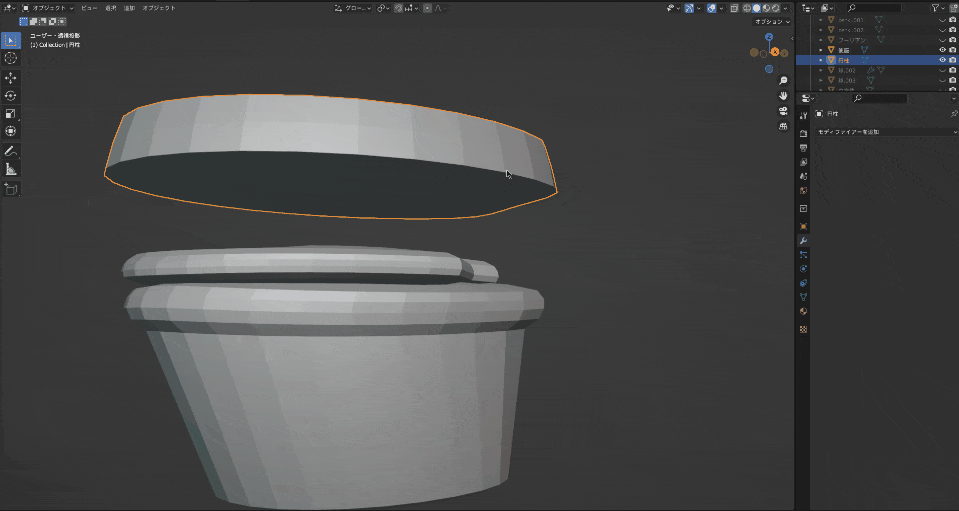Open the Object Data properties tab
This screenshot has height=511, width=959.
pos(803,297)
